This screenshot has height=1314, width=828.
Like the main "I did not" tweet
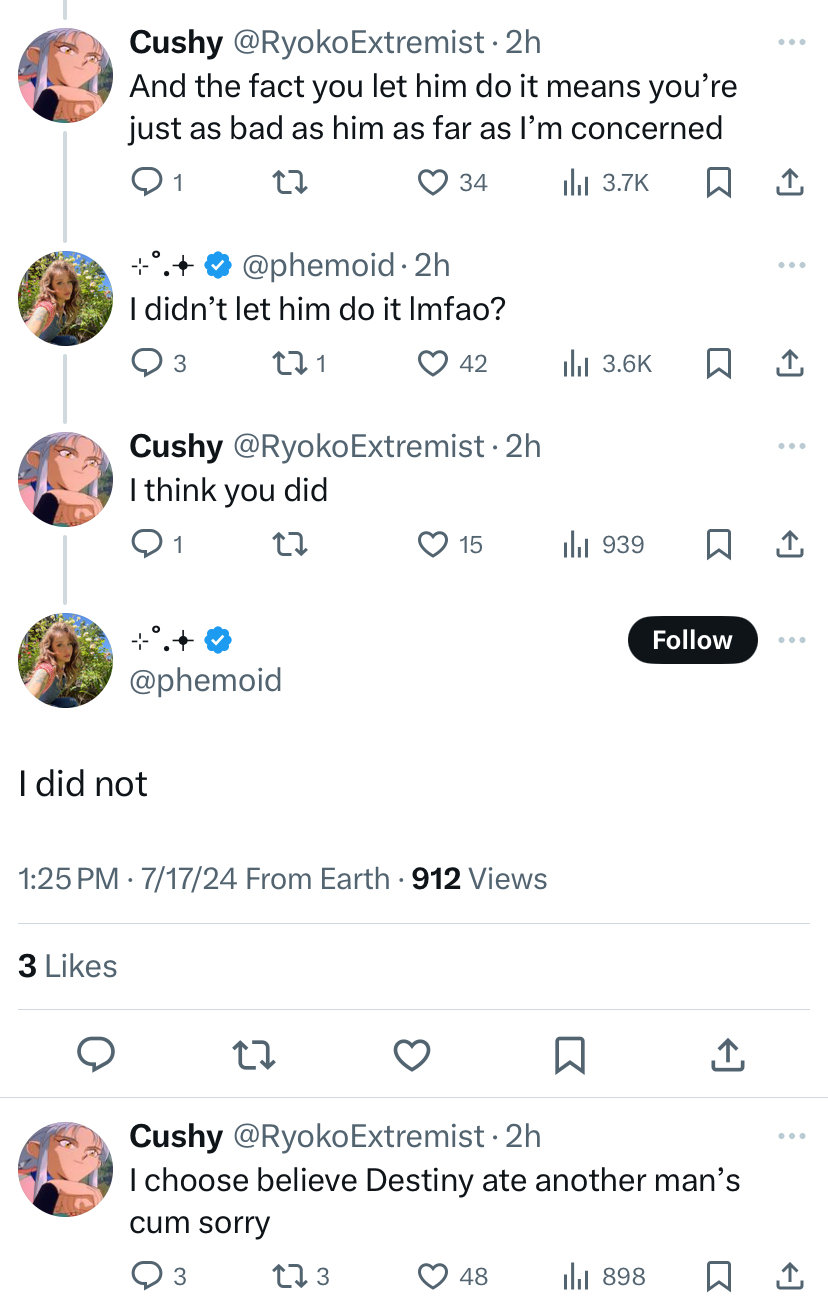pos(412,1055)
